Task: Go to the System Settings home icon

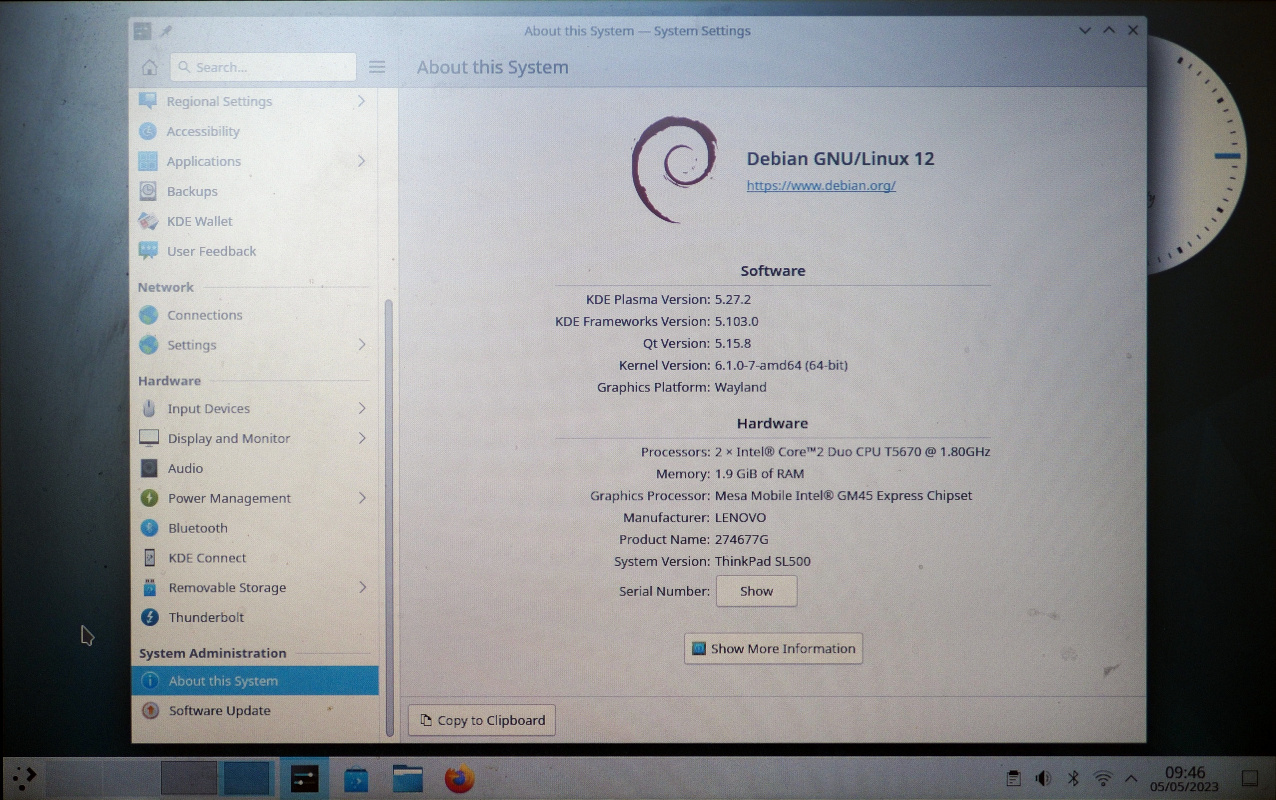Action: (150, 67)
